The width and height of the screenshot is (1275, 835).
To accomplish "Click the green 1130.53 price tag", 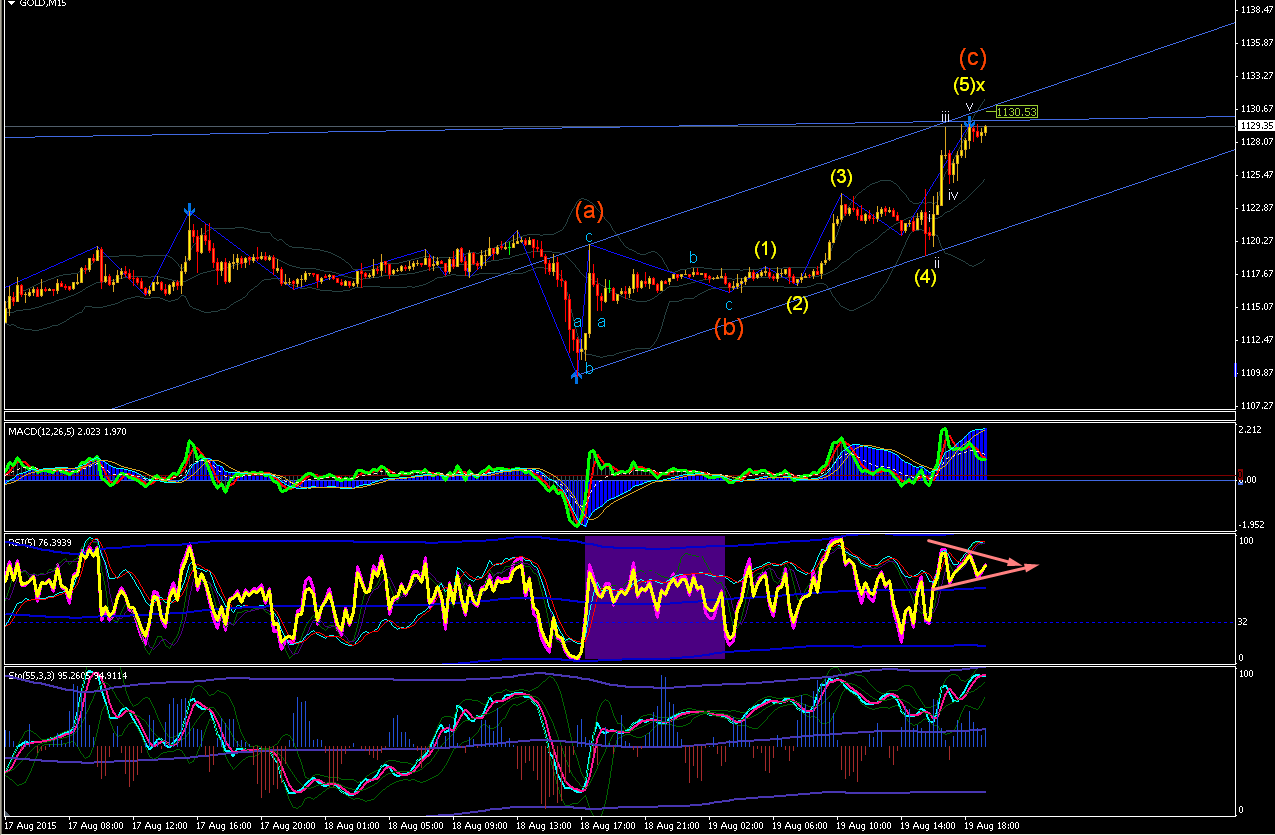I will coord(1017,112).
